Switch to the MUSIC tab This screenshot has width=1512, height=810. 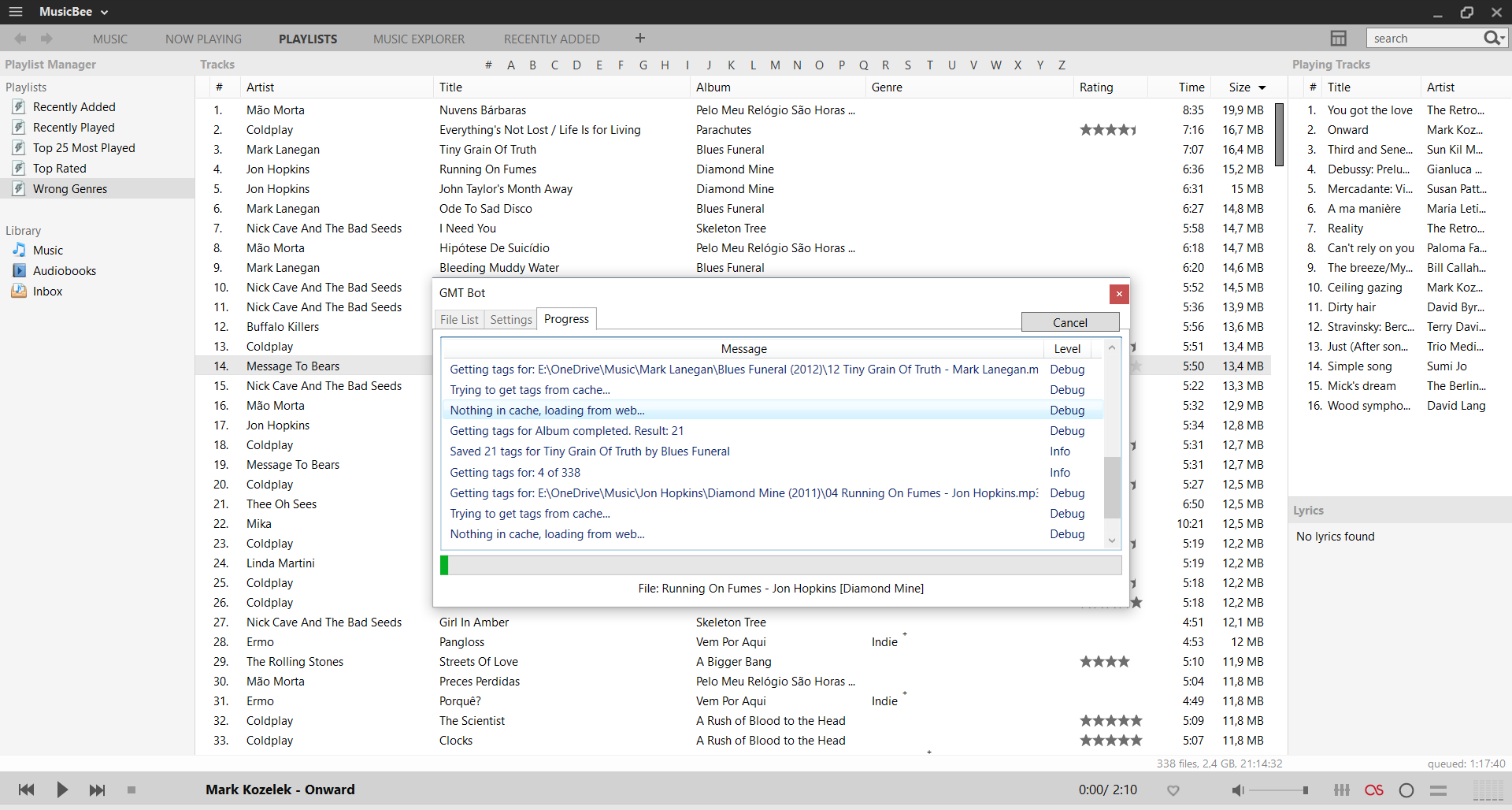[110, 39]
